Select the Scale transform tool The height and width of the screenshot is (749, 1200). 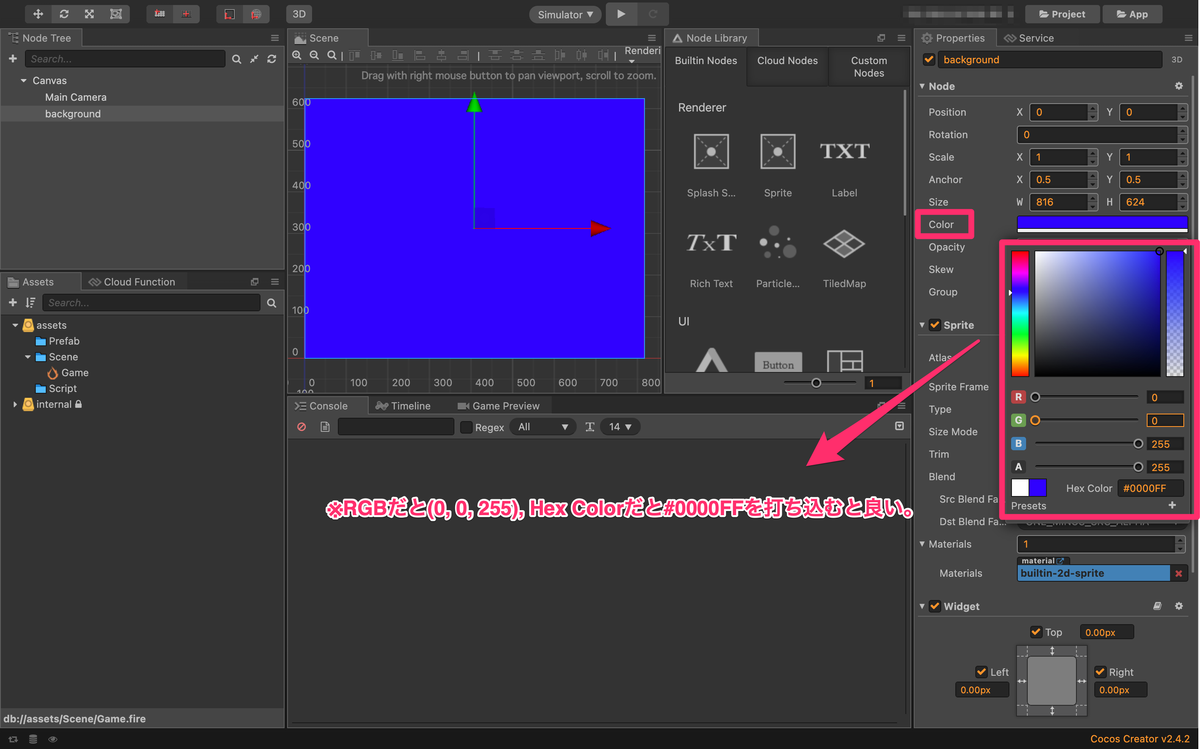[90, 14]
